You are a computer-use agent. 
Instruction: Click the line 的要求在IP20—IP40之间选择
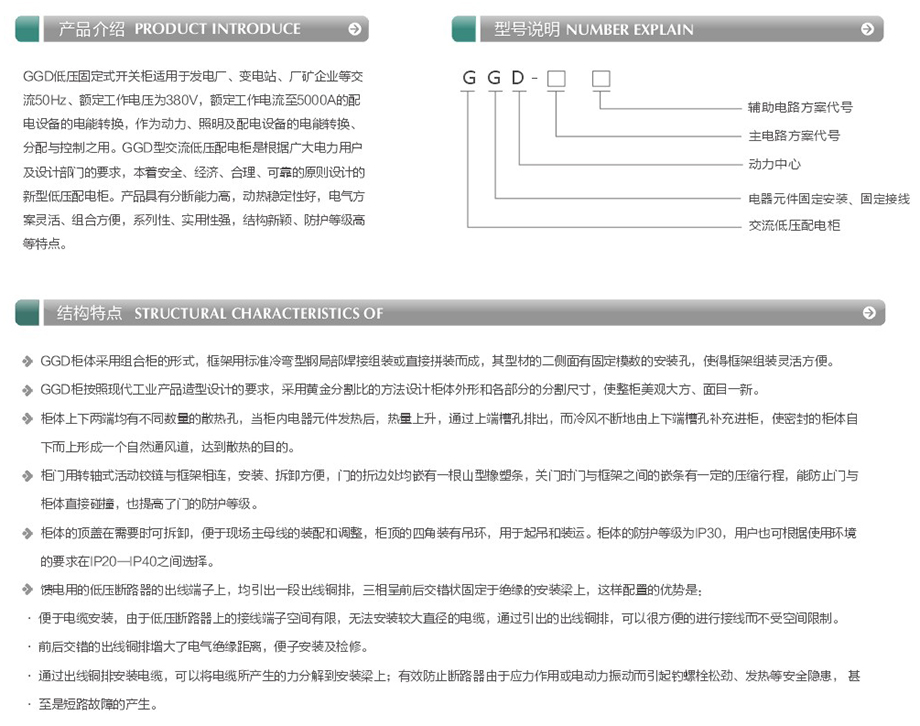(x=127, y=562)
